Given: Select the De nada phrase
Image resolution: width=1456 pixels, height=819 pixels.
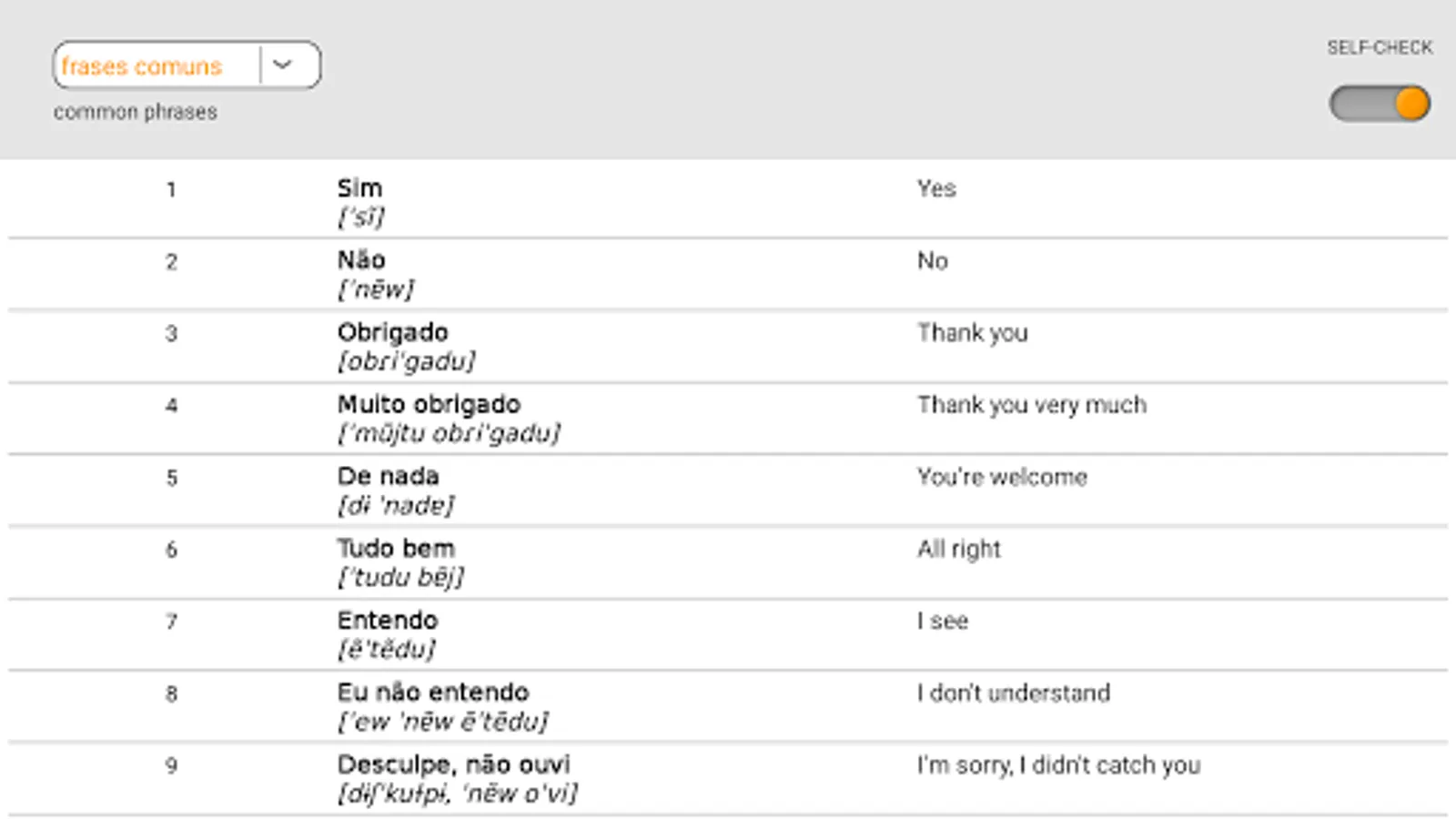Looking at the screenshot, I should tap(388, 476).
